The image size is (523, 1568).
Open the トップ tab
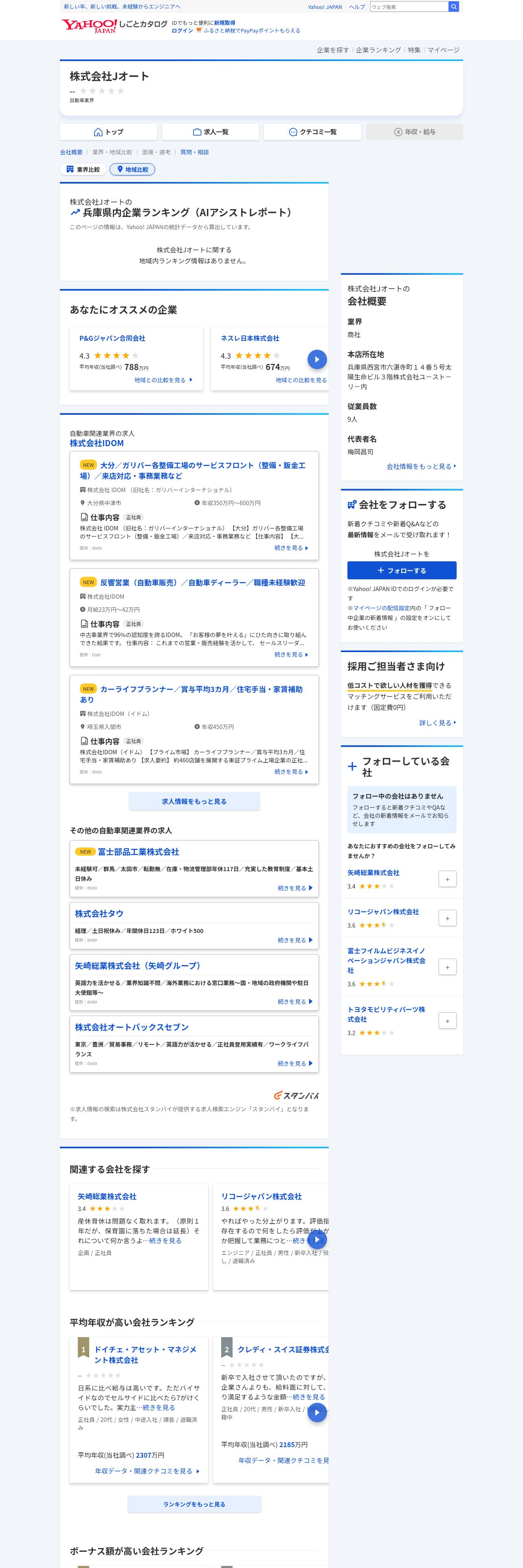point(108,132)
